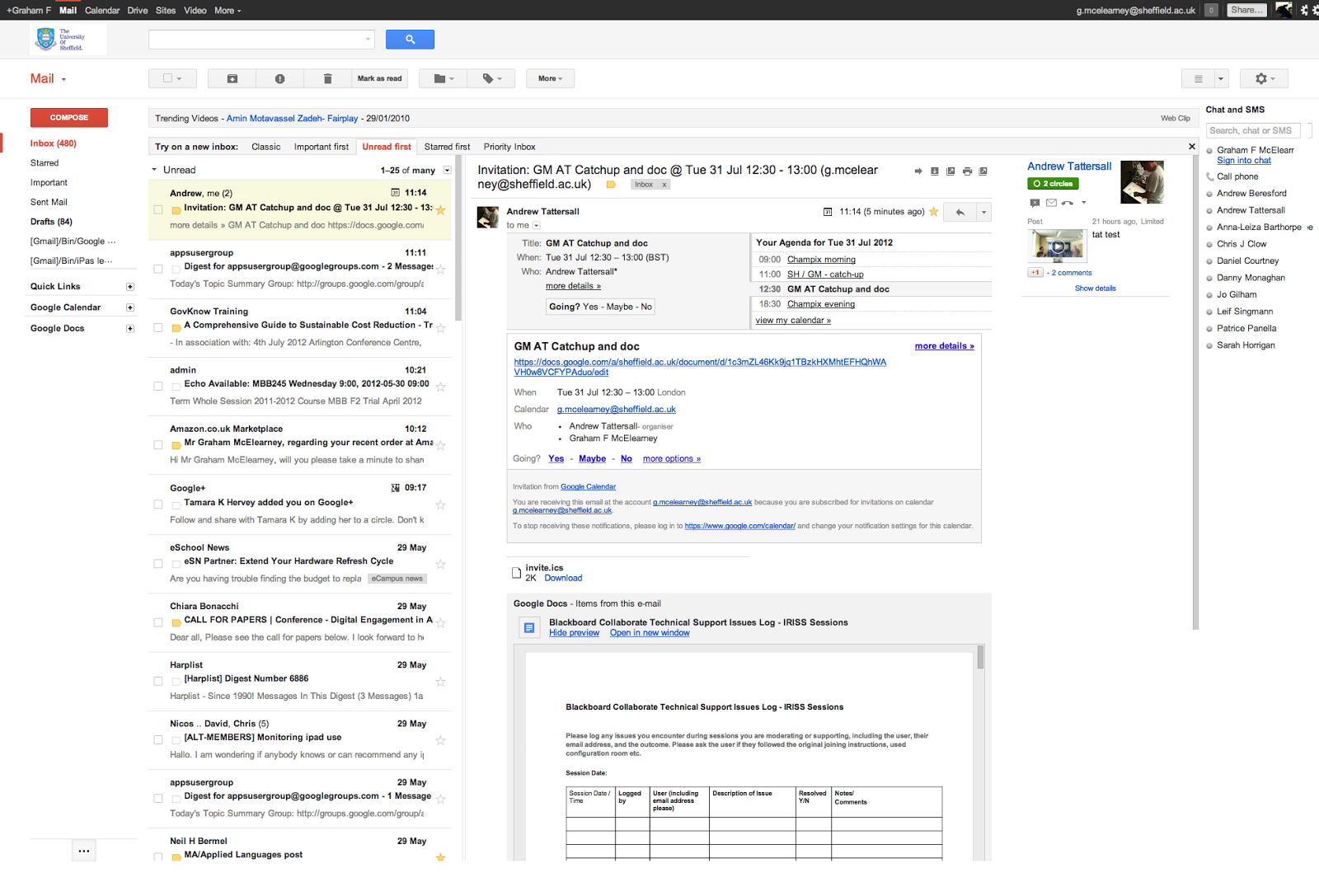The width and height of the screenshot is (1319, 896).
Task: Expand the Quick Links section
Action: pyautogui.click(x=130, y=287)
